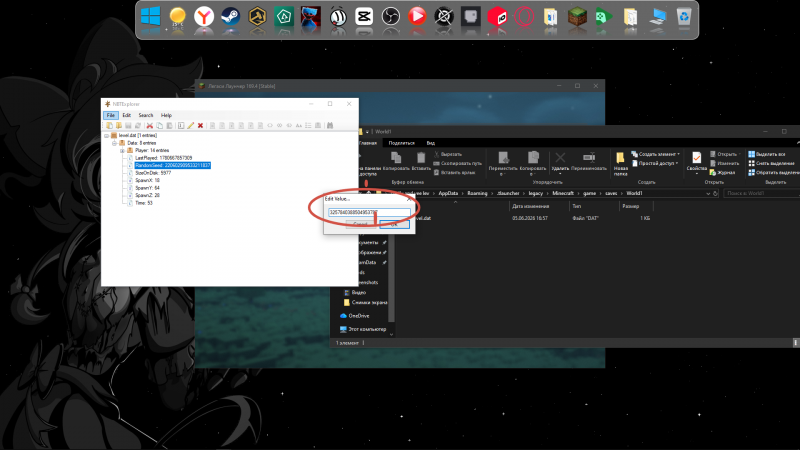Collapse the Data: 8 entries node
Image resolution: width=800 pixels, height=450 pixels.
[x=115, y=143]
